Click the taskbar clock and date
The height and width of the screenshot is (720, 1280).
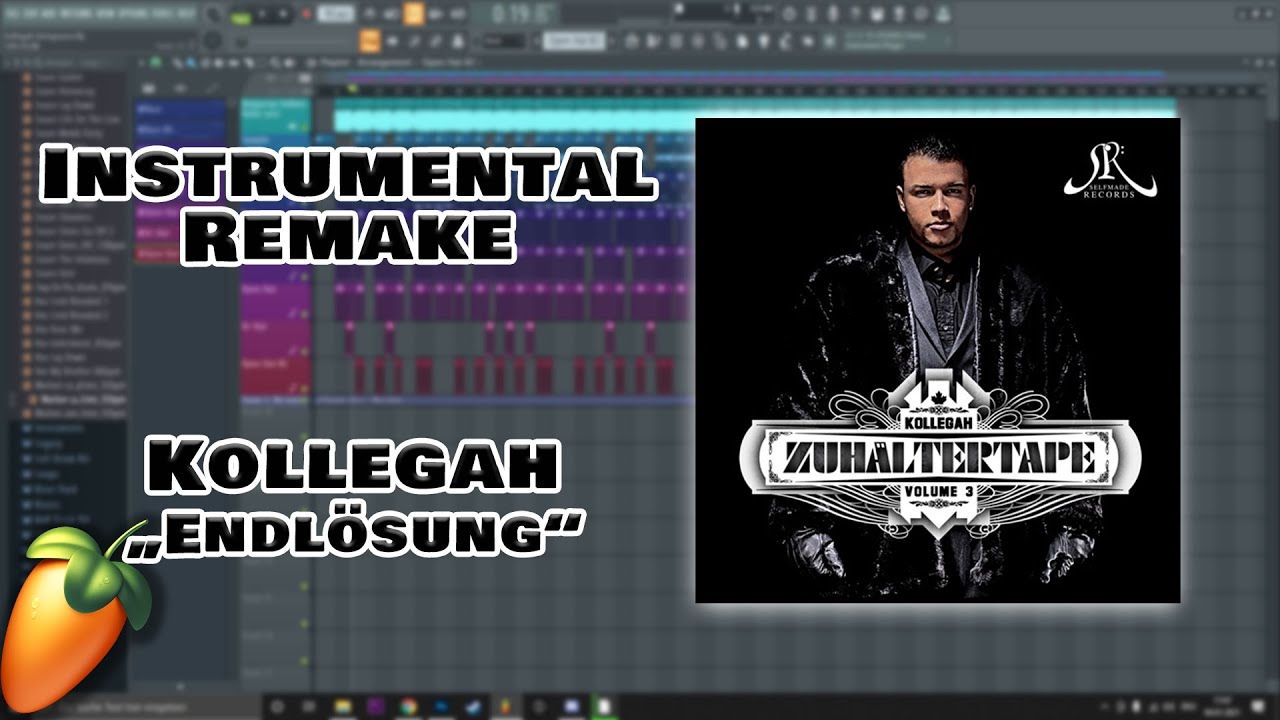click(1222, 706)
